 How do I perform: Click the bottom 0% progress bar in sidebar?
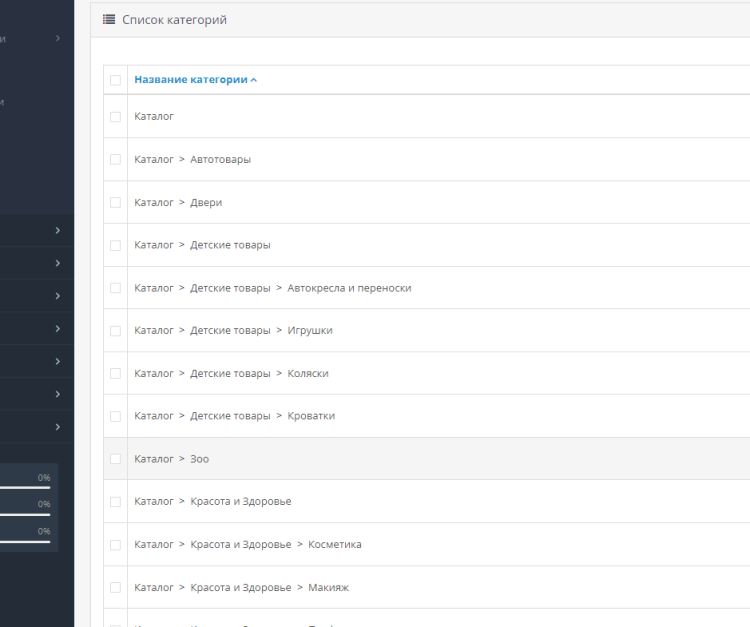[25, 541]
